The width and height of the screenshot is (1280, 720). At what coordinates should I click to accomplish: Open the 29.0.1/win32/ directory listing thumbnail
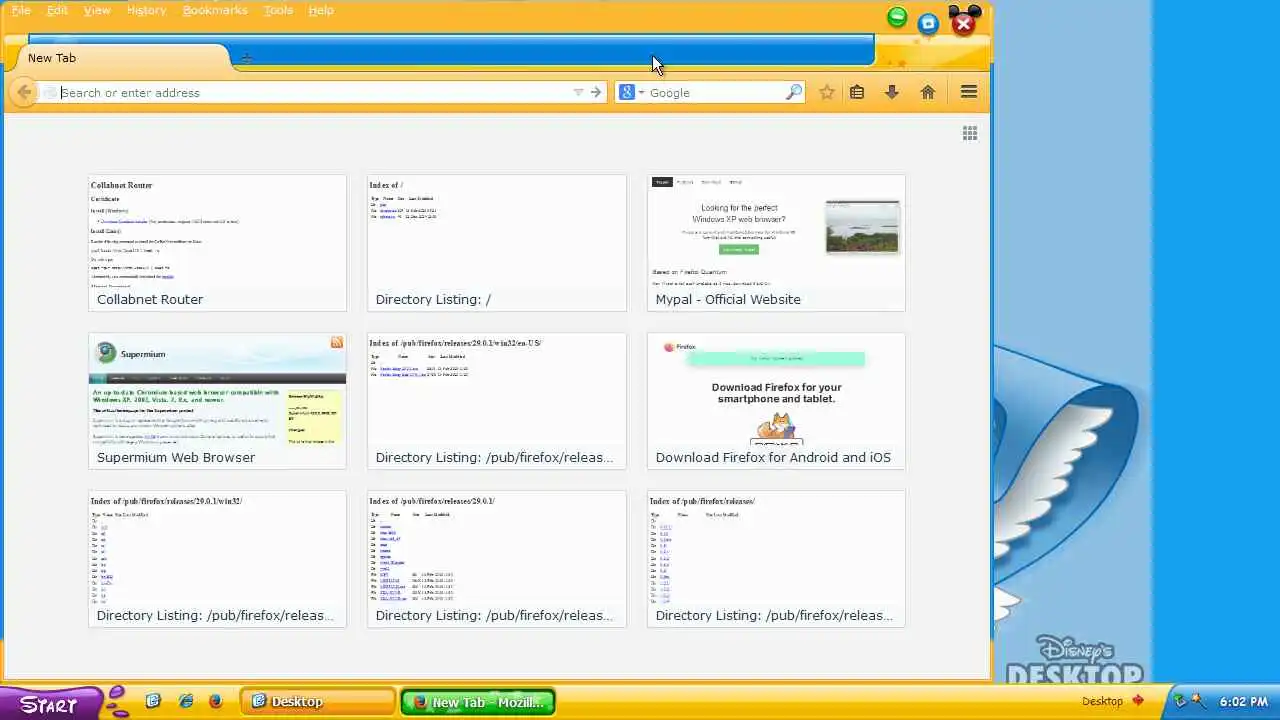tap(218, 559)
